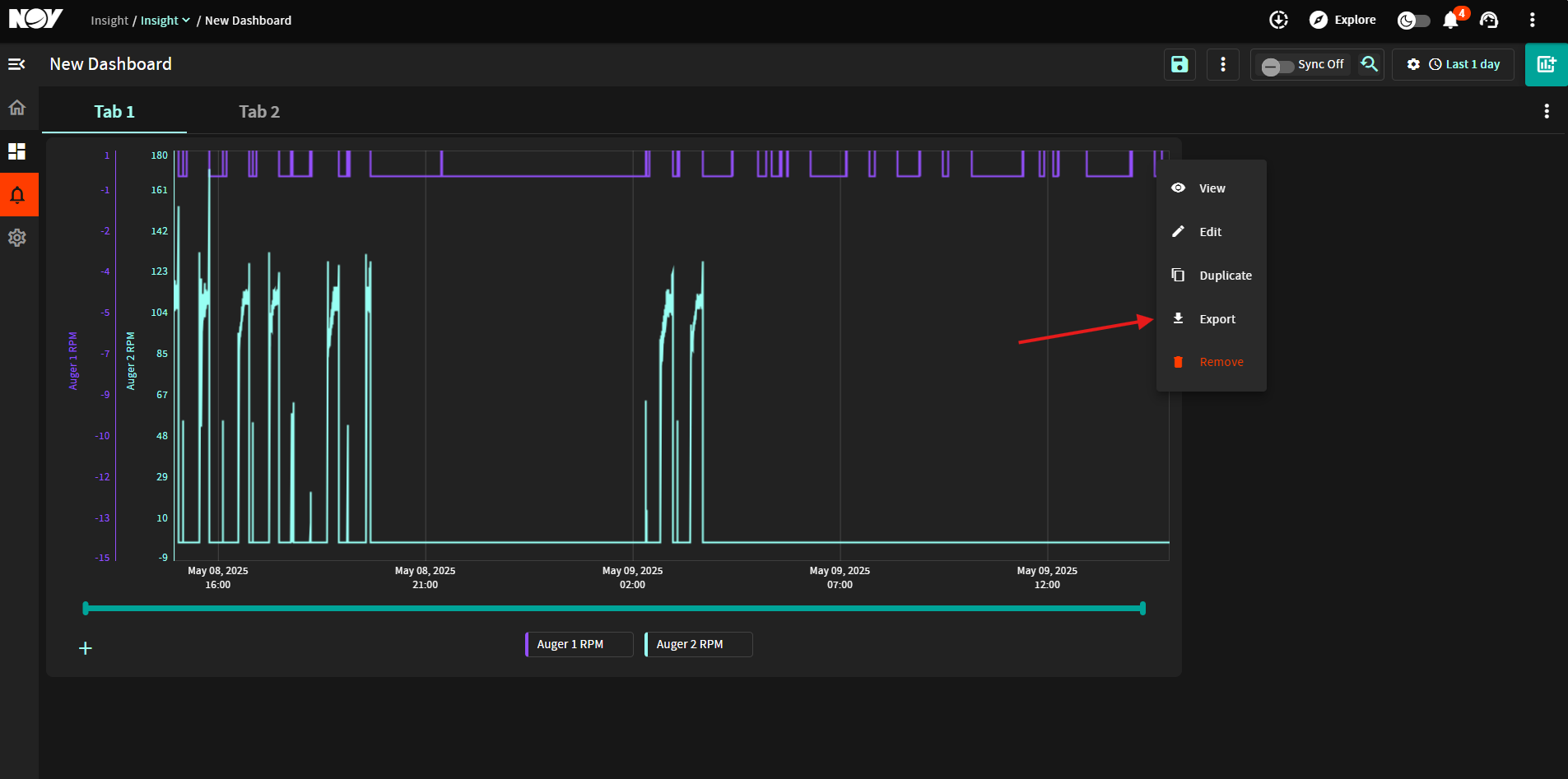Screen dimensions: 1568x779
Task: Open the support headset icon
Action: [x=1489, y=20]
